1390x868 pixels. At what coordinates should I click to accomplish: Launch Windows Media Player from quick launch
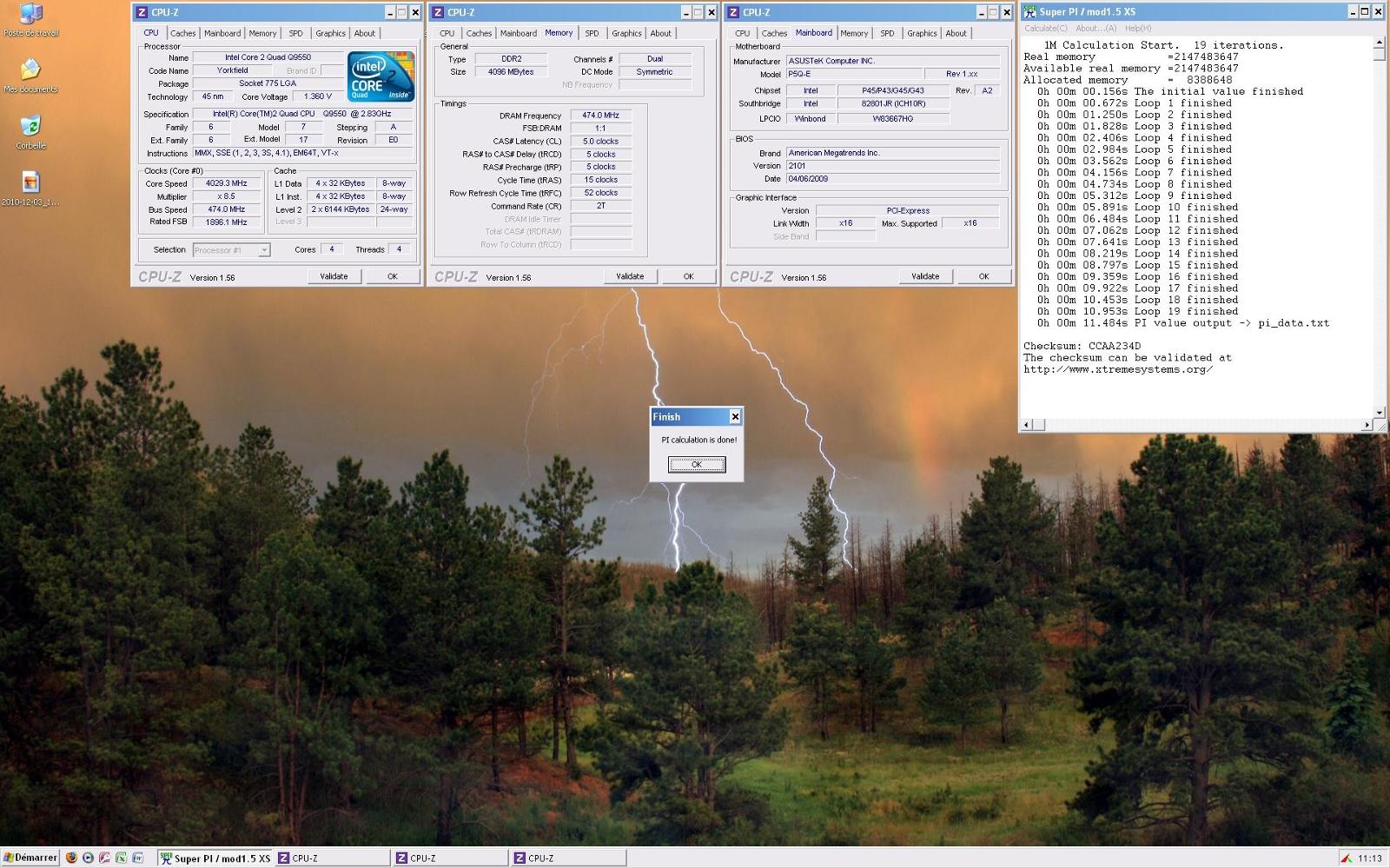(89, 858)
